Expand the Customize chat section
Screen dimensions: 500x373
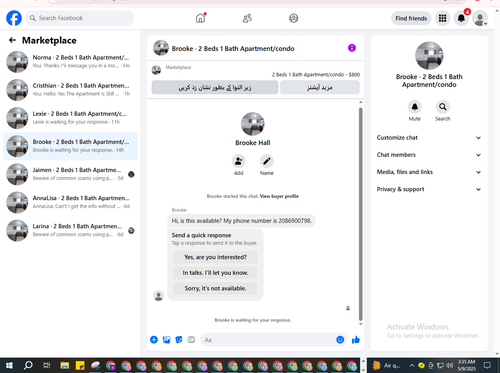click(x=429, y=138)
